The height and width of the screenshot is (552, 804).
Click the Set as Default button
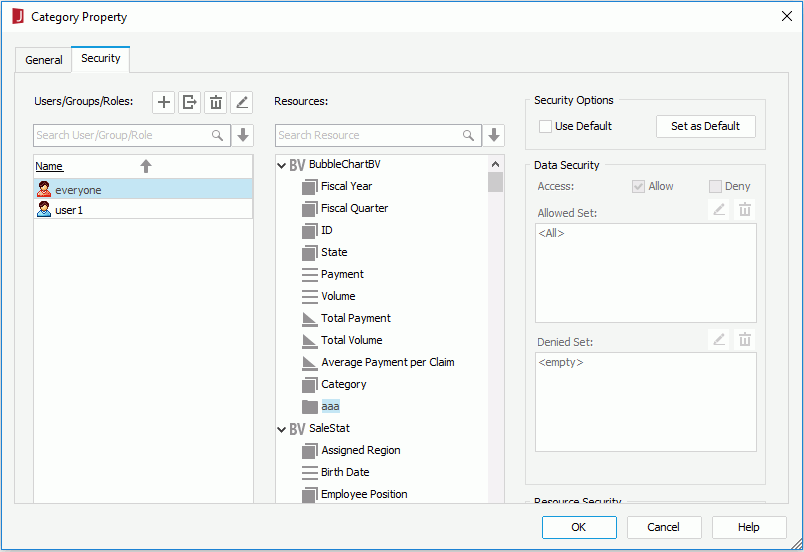706,126
